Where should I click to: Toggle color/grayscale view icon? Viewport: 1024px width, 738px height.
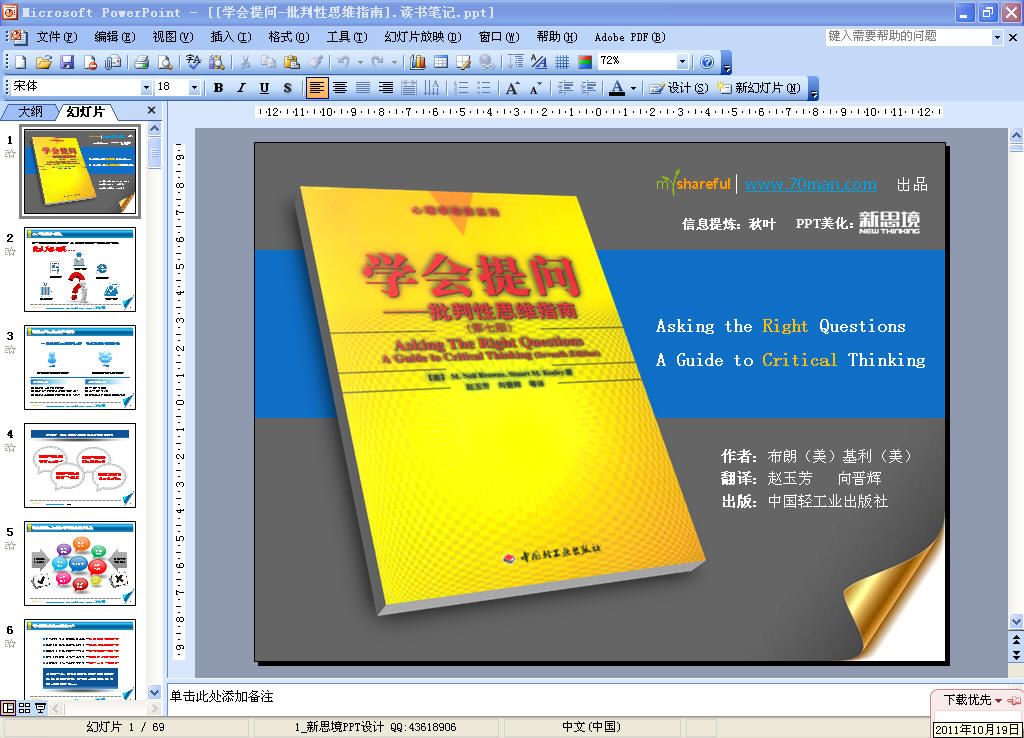pyautogui.click(x=585, y=62)
